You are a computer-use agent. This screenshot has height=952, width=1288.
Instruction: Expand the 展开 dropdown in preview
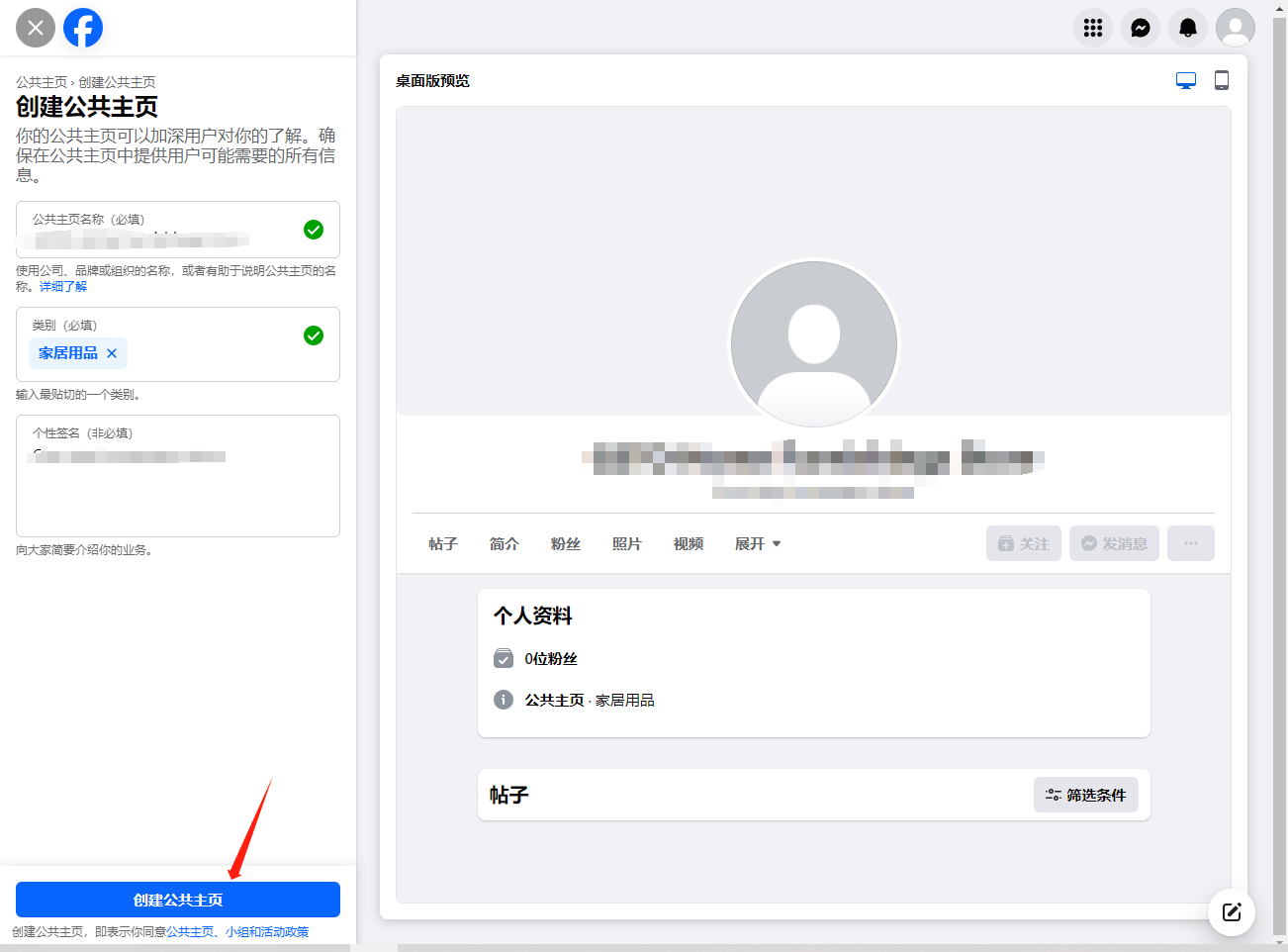point(758,544)
